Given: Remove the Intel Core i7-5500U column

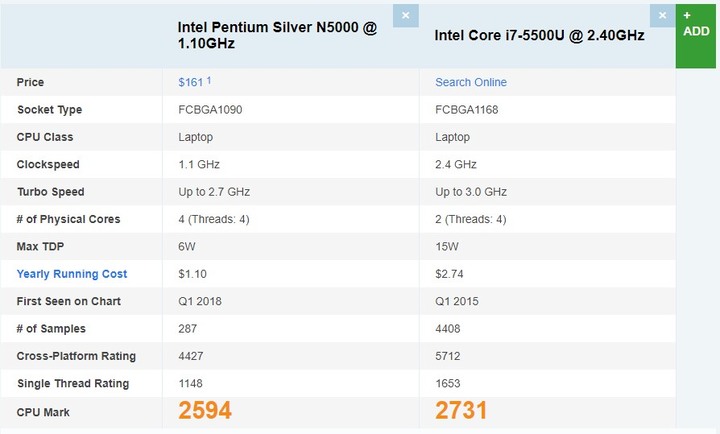Looking at the screenshot, I should click(x=662, y=16).
